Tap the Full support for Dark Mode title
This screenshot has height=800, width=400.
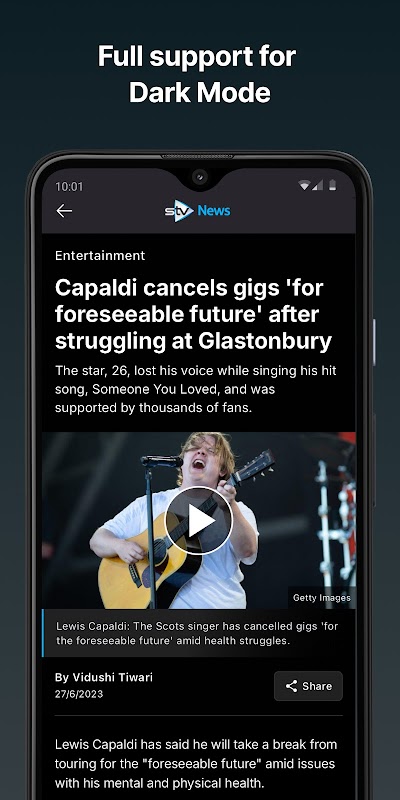pyautogui.click(x=198, y=74)
